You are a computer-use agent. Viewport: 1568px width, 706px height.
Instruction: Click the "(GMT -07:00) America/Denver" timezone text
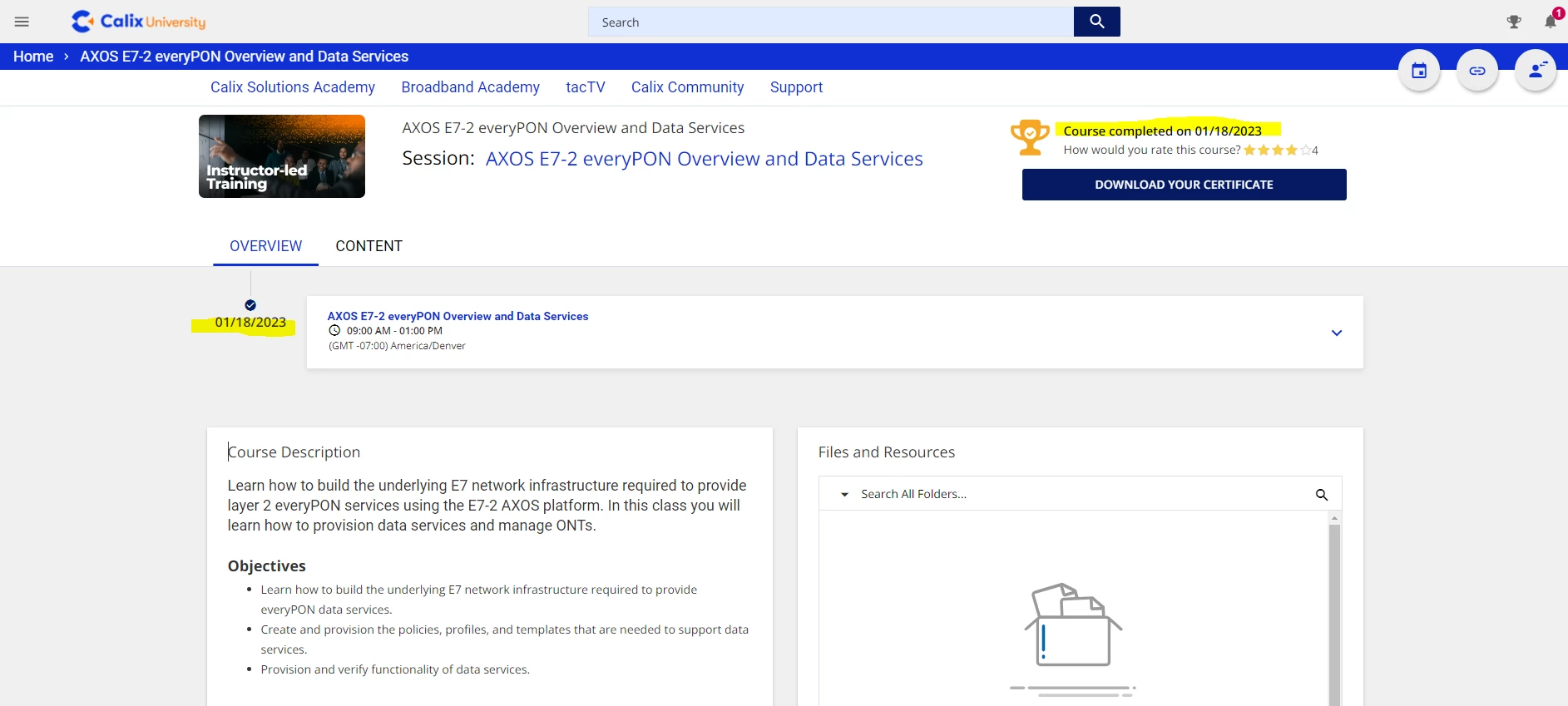coord(397,346)
